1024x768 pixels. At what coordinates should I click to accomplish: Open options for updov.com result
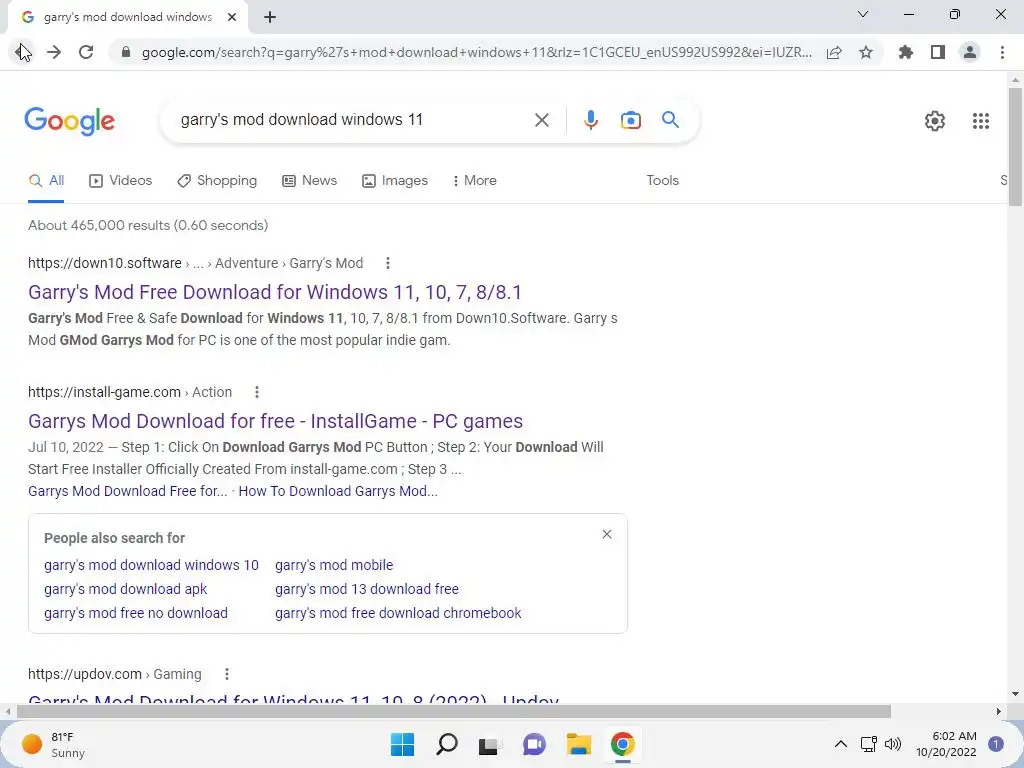pos(227,674)
